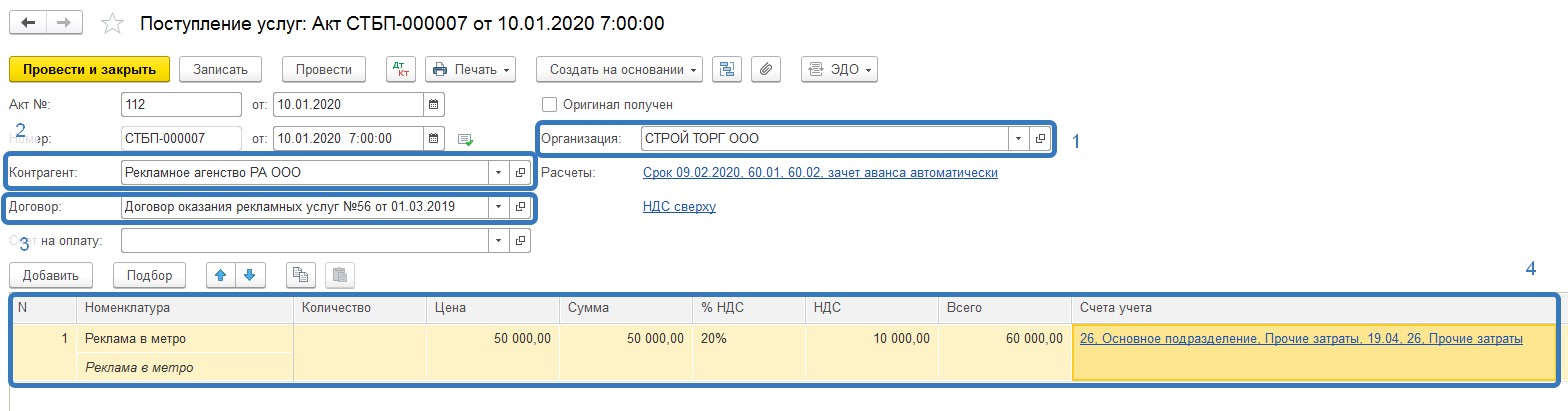Open ЭДО menu

(838, 69)
